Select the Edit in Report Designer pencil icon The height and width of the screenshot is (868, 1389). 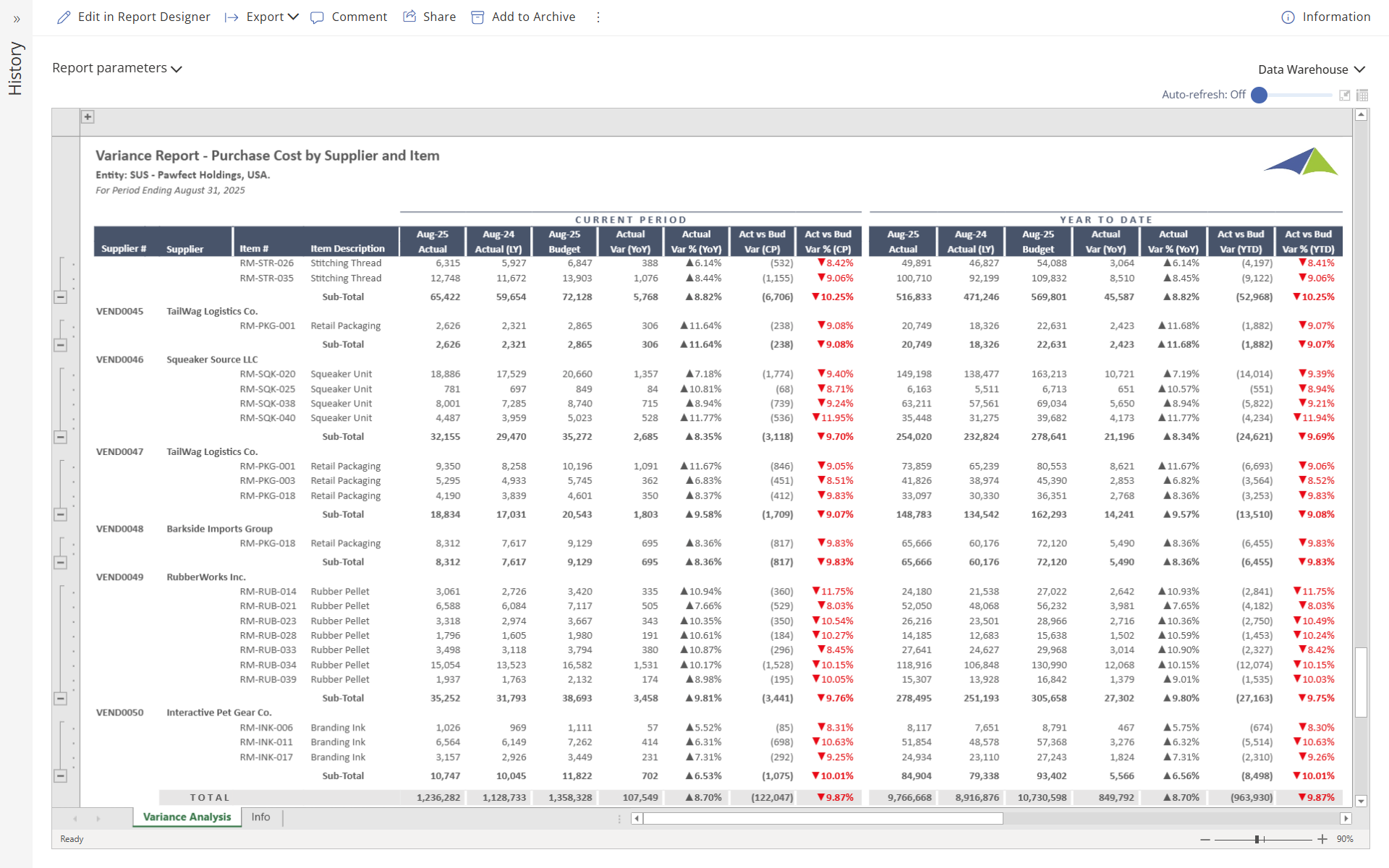(x=64, y=17)
